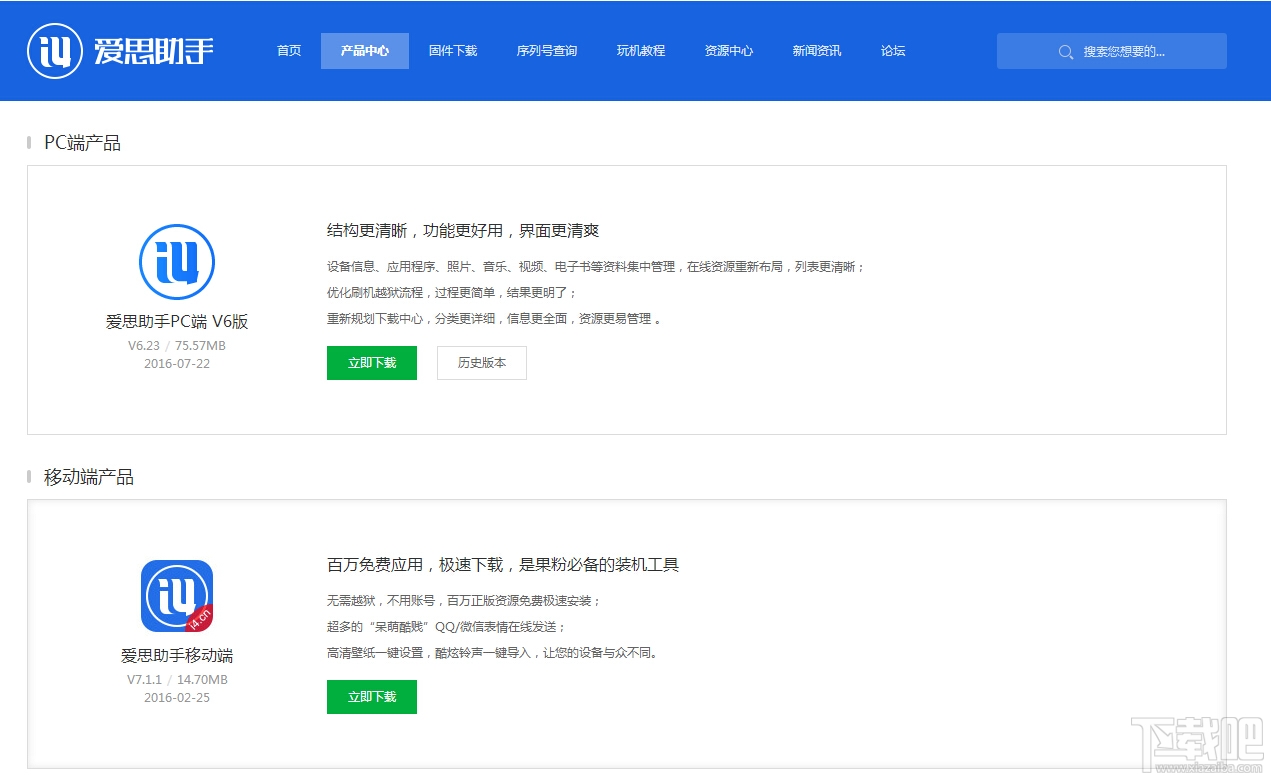Switch to 玩机教程 navigation item
The image size is (1271, 778).
pos(640,51)
